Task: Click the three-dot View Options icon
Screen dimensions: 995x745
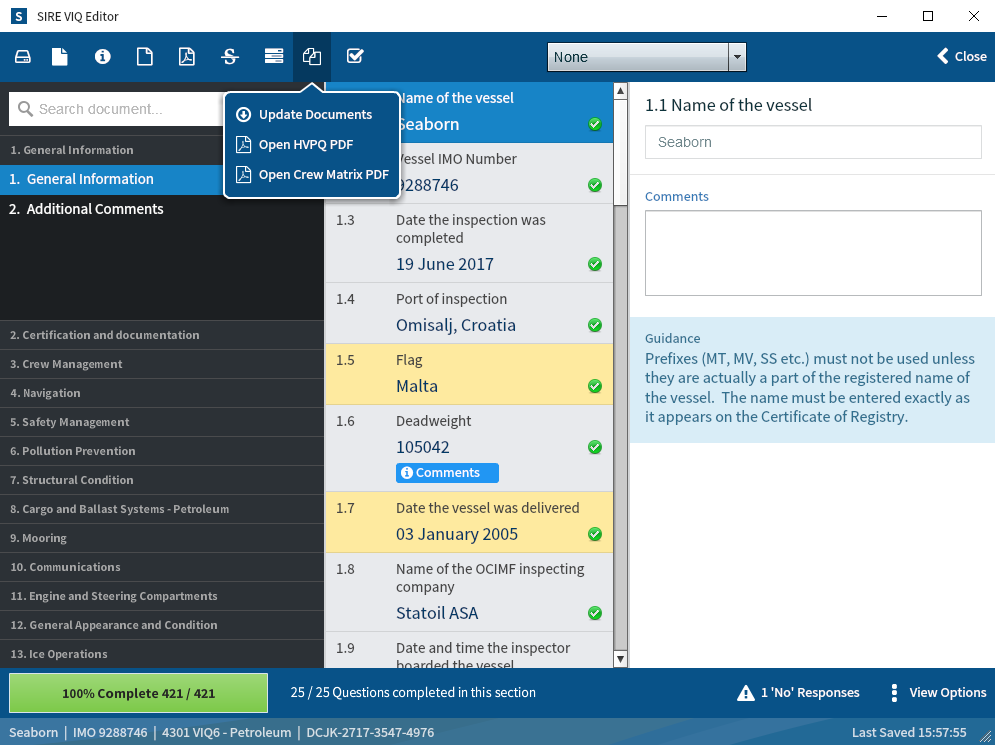Action: pyautogui.click(x=894, y=693)
